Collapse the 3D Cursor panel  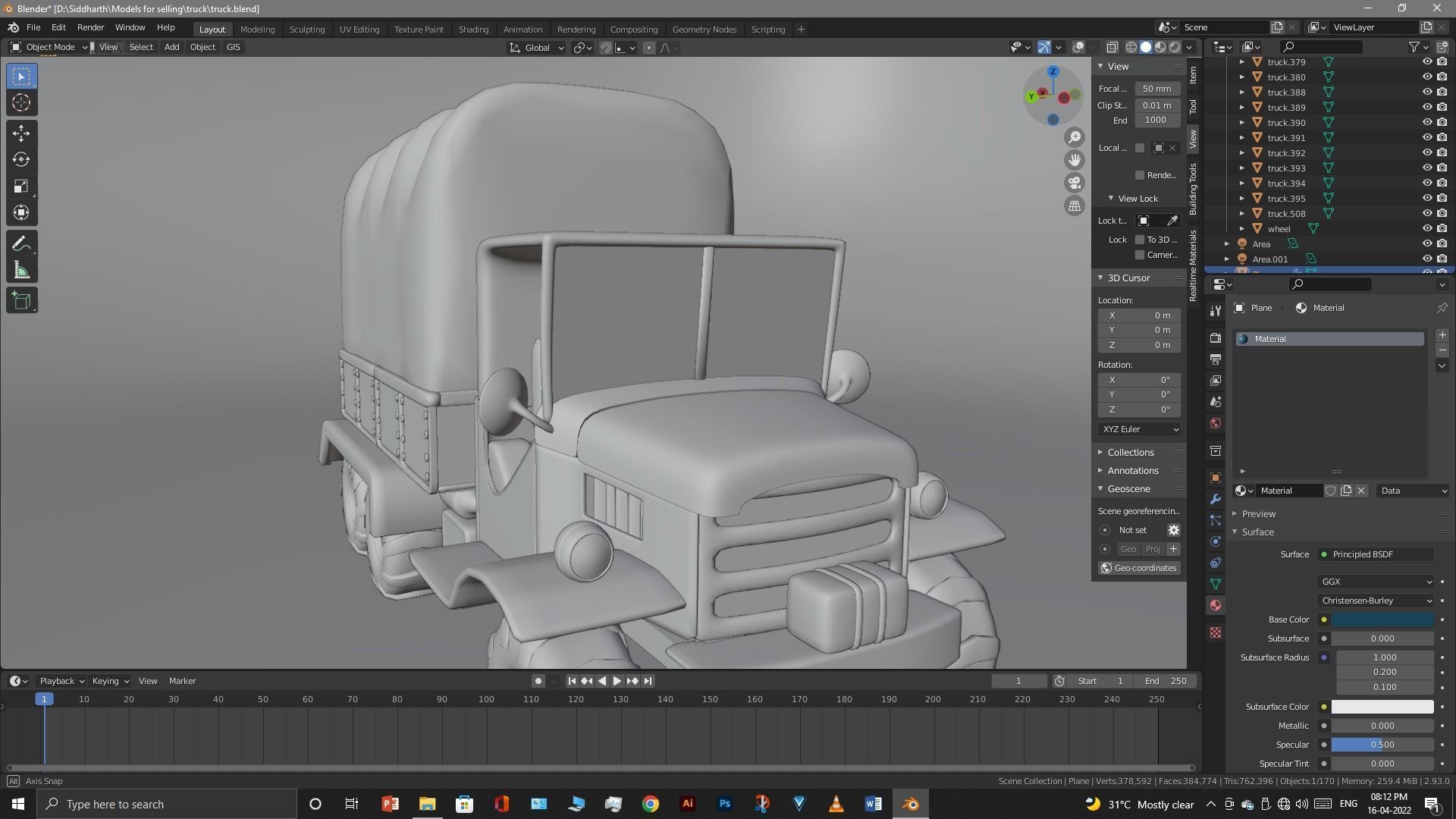1128,278
